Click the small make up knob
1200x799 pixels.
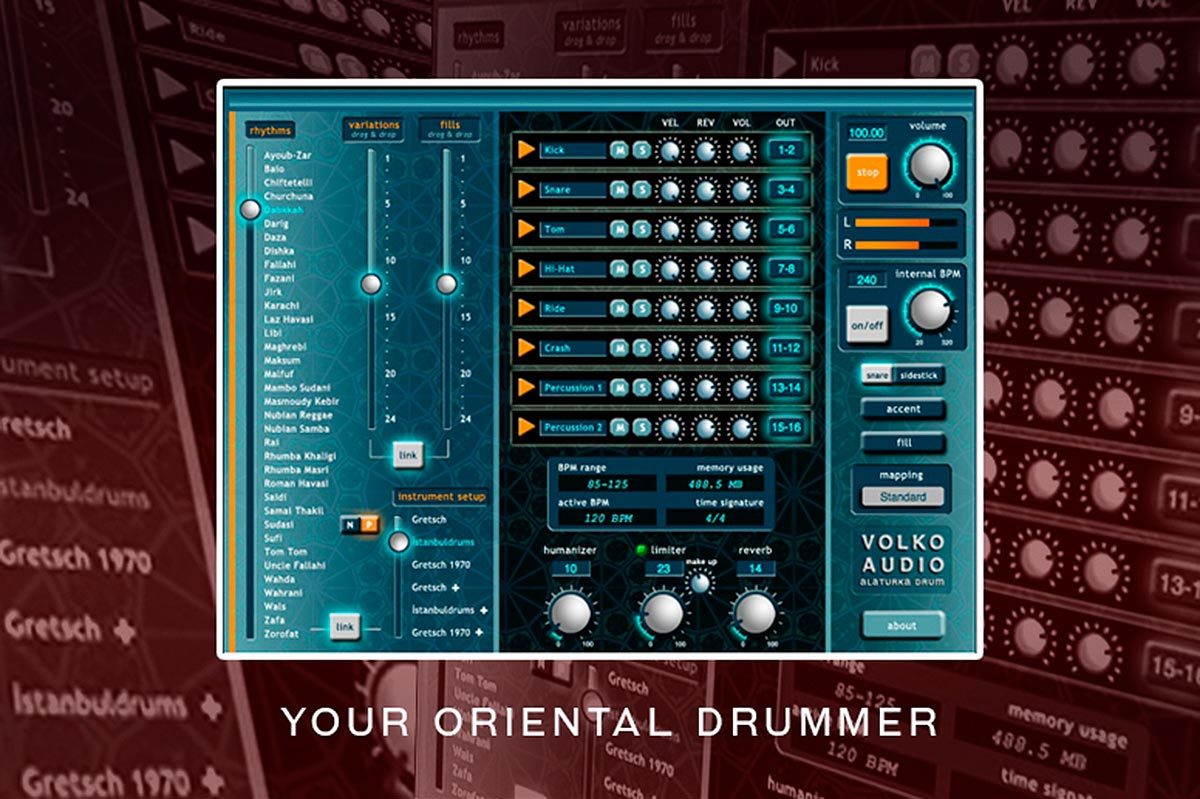click(x=702, y=582)
